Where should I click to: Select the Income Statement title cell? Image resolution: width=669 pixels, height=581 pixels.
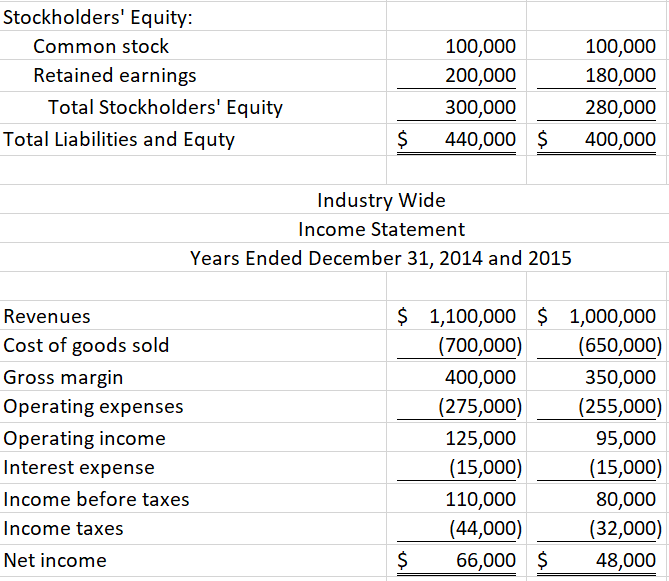(x=381, y=229)
